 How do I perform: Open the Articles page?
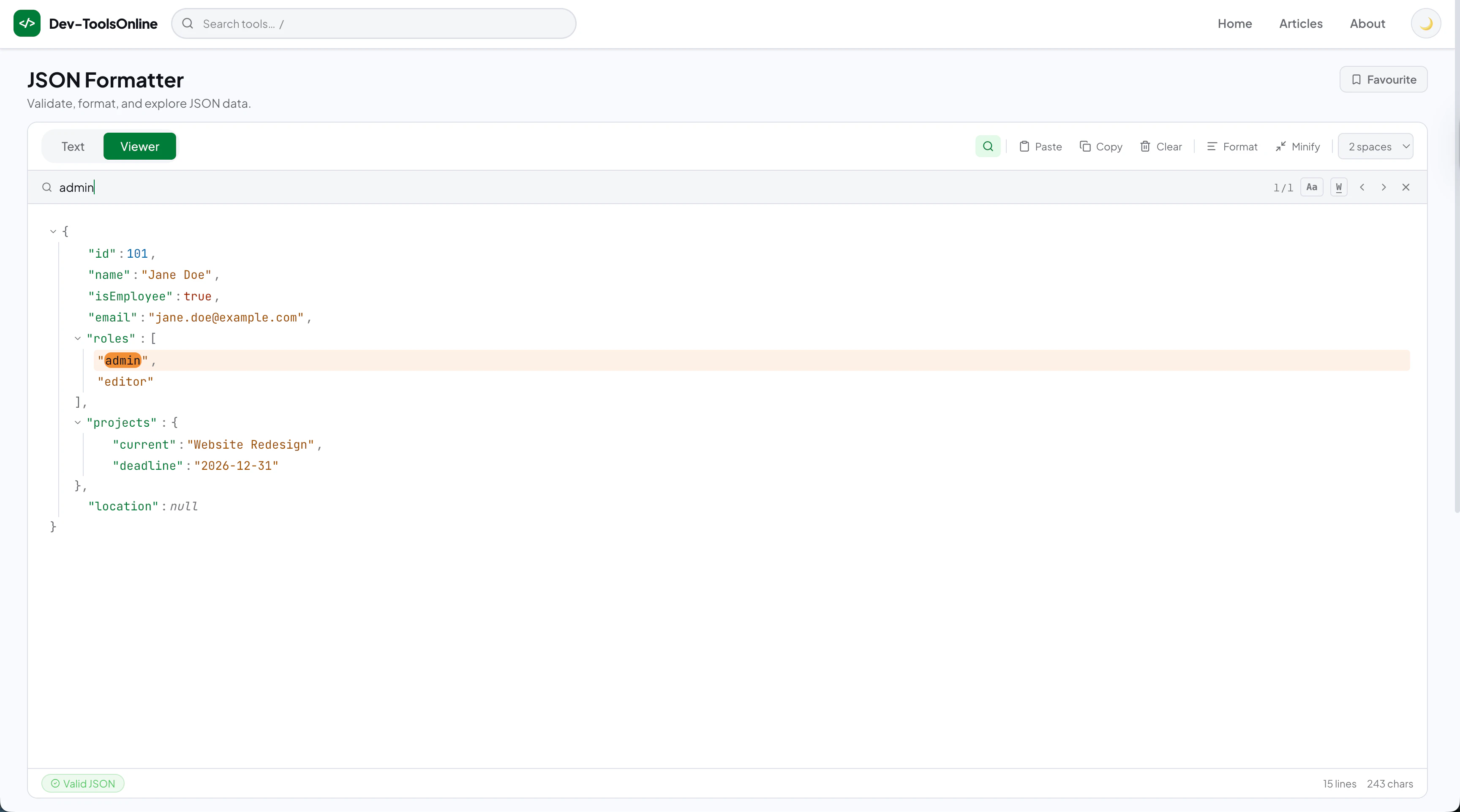pyautogui.click(x=1301, y=23)
